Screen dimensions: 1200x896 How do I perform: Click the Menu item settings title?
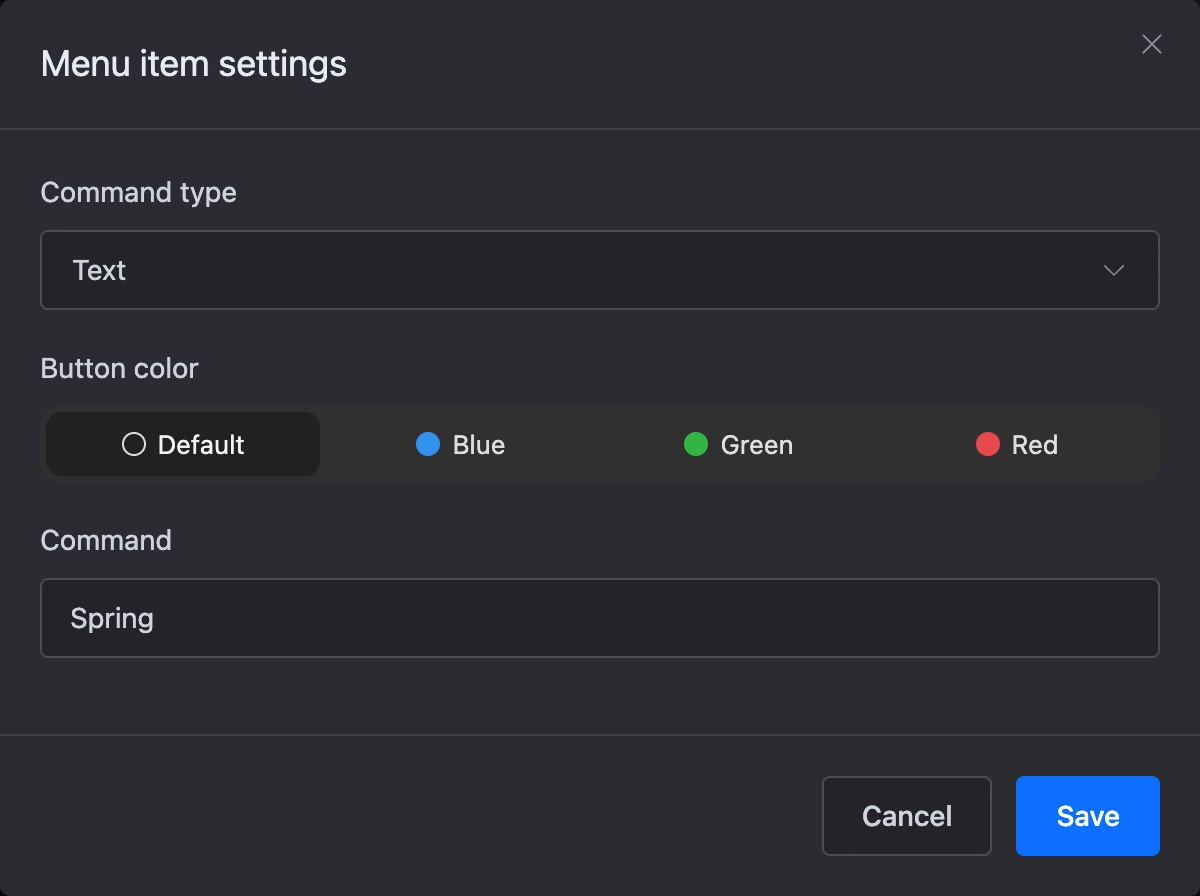click(194, 64)
